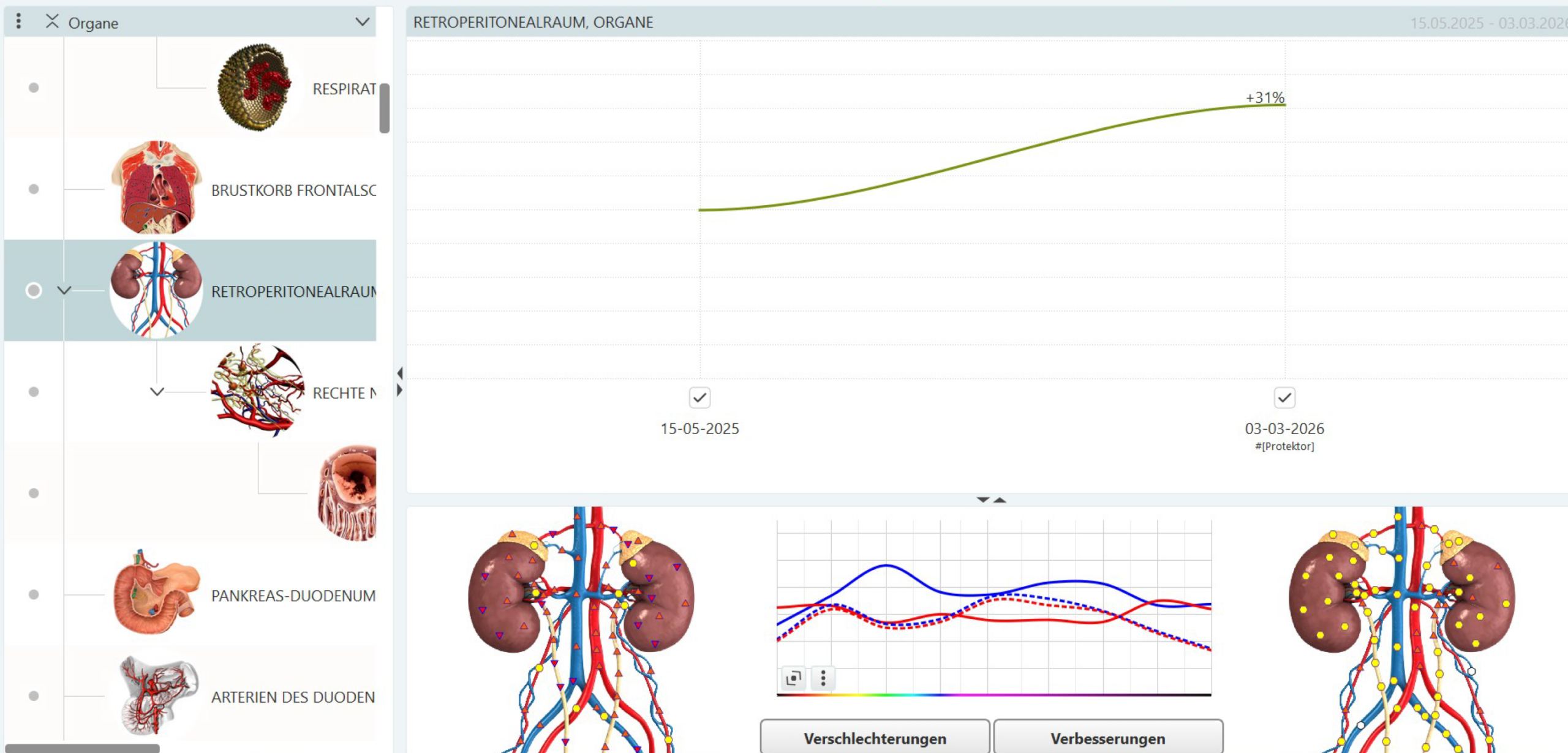Click the pop-out chart icon in small graph
This screenshot has height=753, width=1568.
click(794, 678)
